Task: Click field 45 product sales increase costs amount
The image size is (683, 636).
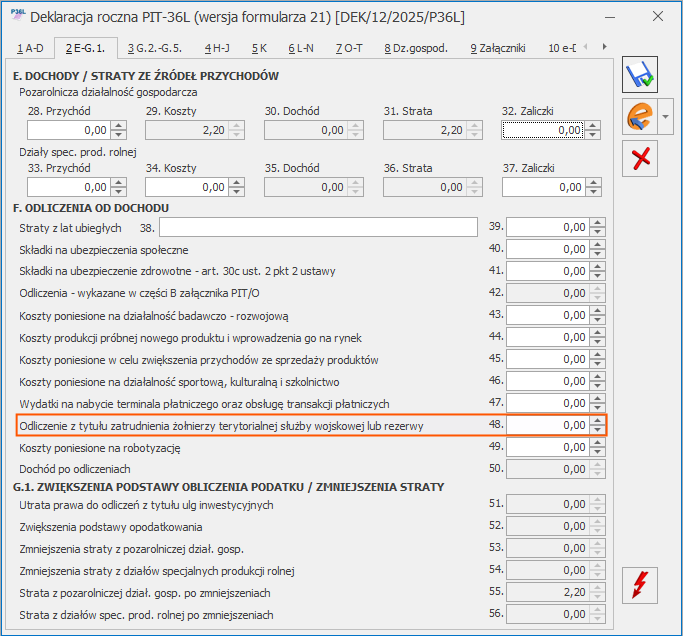Action: point(548,359)
